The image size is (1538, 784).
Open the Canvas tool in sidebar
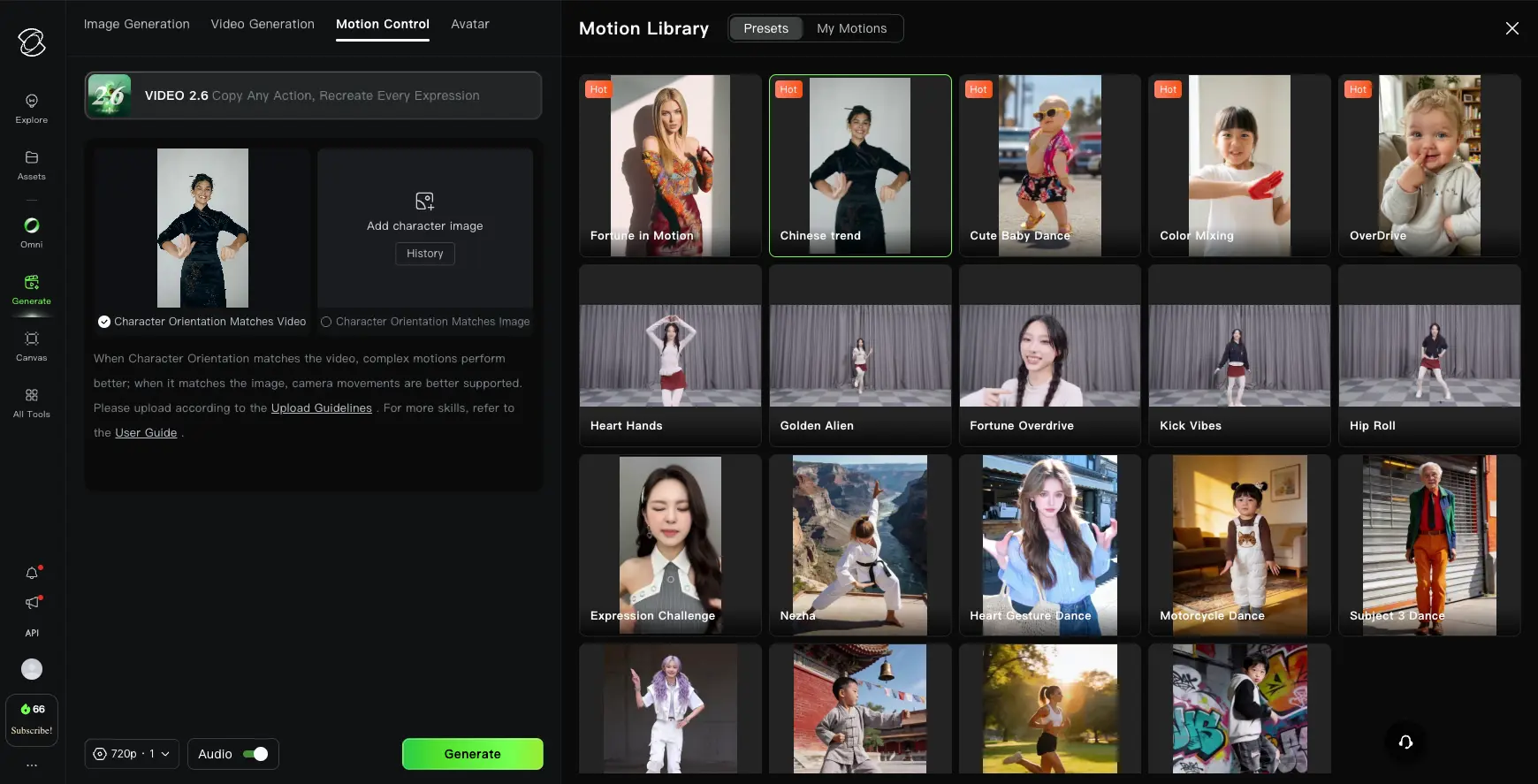(32, 346)
